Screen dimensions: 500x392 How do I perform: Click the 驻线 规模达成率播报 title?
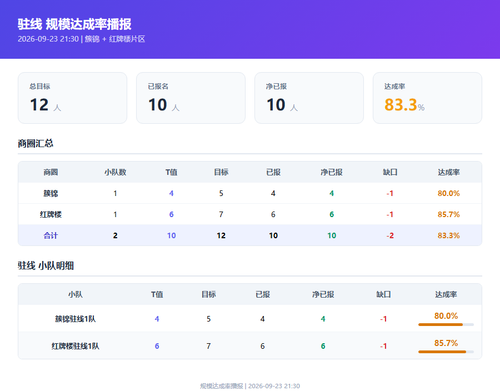click(74, 24)
